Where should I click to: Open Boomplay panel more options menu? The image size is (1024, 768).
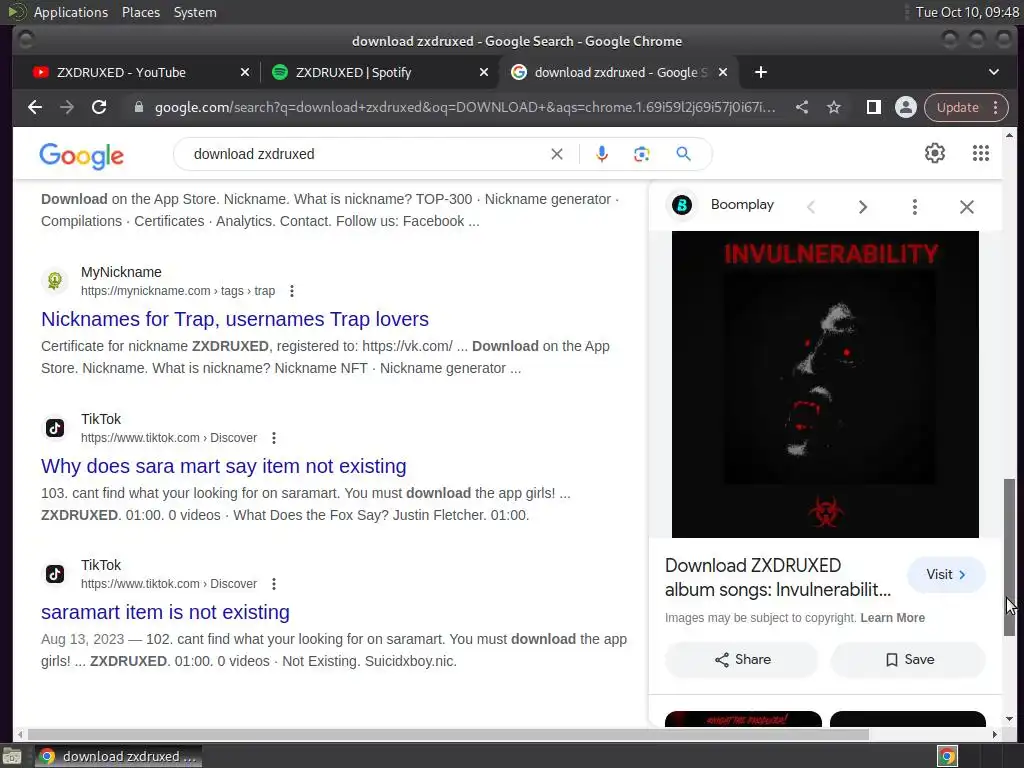(914, 207)
